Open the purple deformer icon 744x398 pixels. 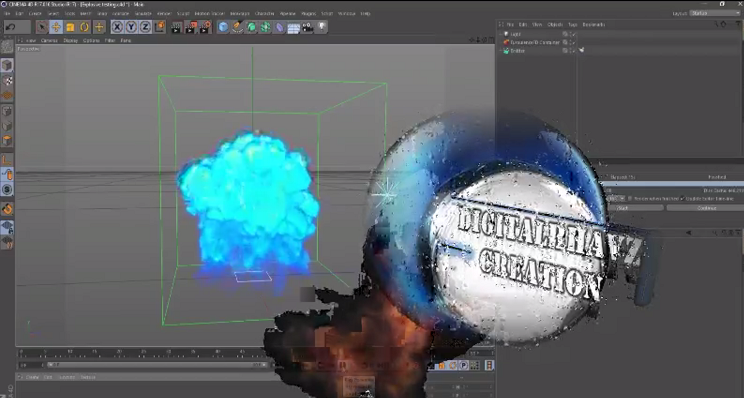[279, 27]
